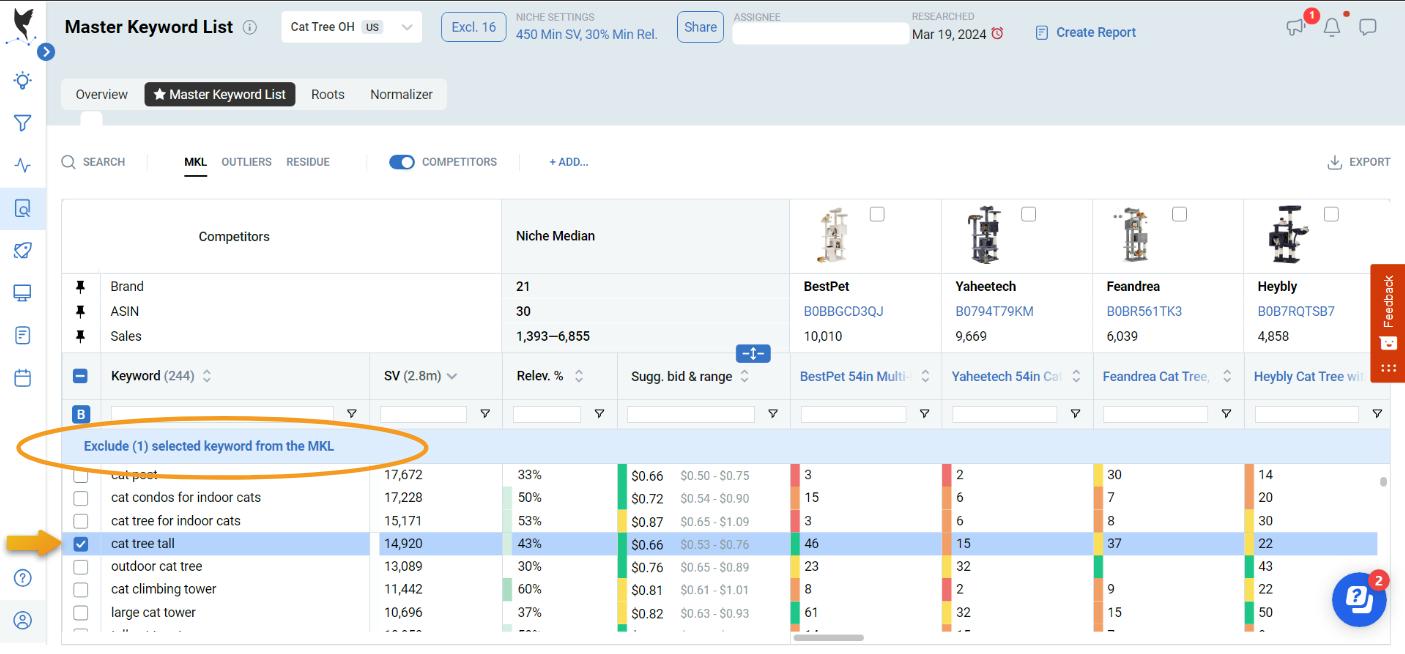
Task: Toggle the Competitors switch
Action: pyautogui.click(x=402, y=162)
